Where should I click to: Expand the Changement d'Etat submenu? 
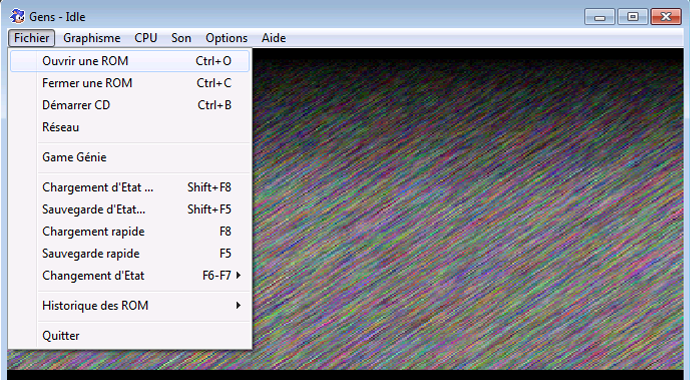click(130, 276)
